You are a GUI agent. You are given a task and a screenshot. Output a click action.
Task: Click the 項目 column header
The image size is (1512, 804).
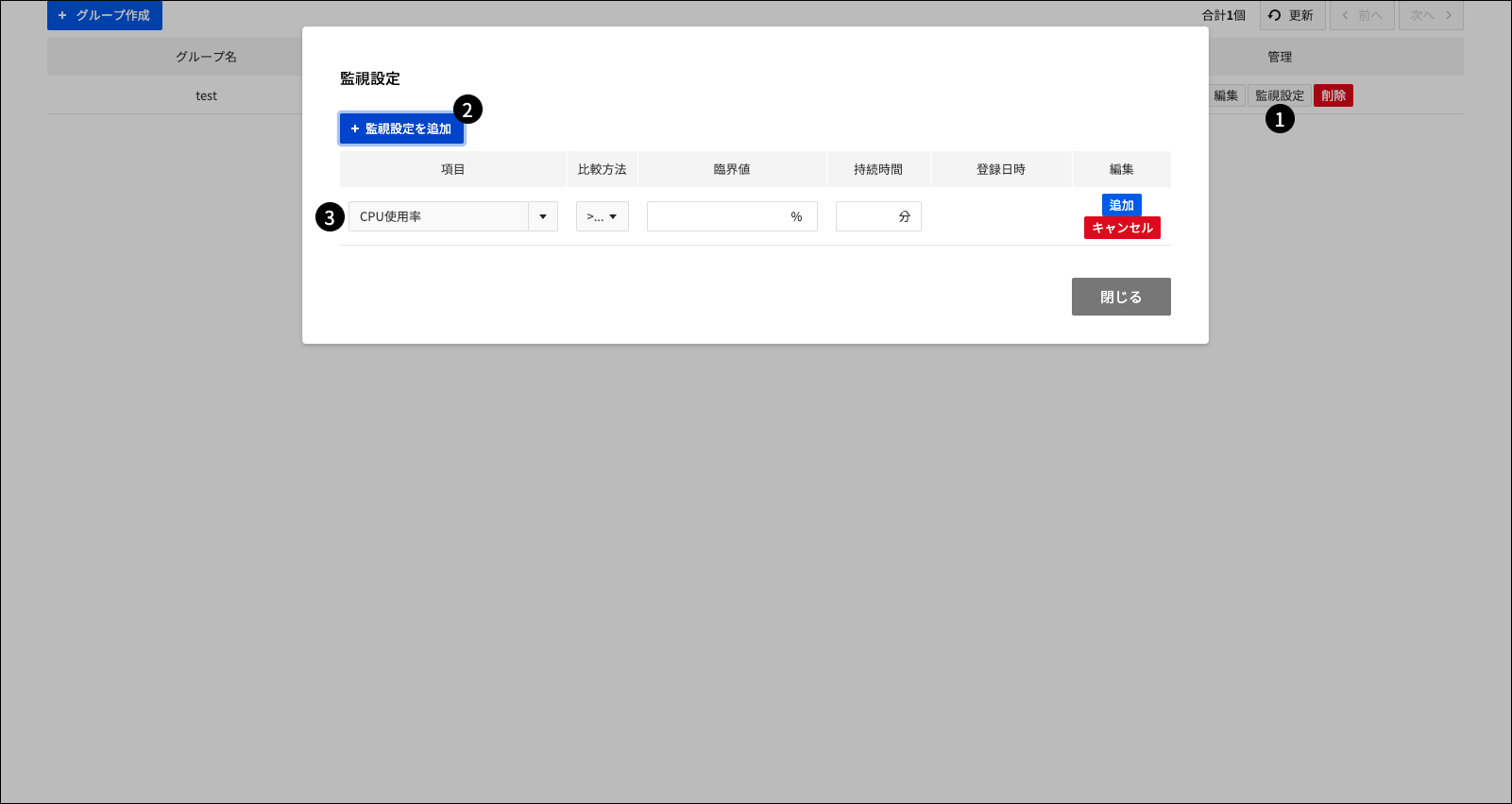(x=452, y=169)
